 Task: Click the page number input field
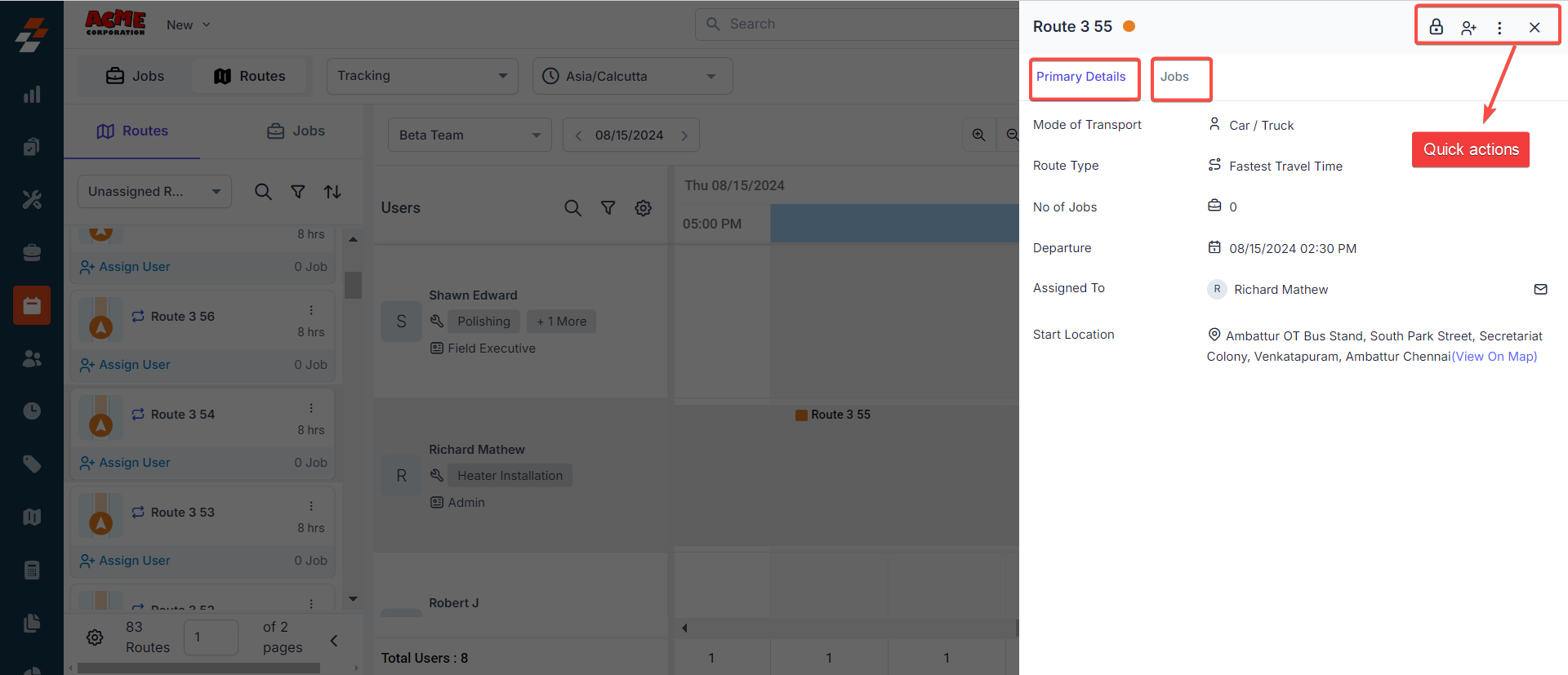click(x=211, y=637)
